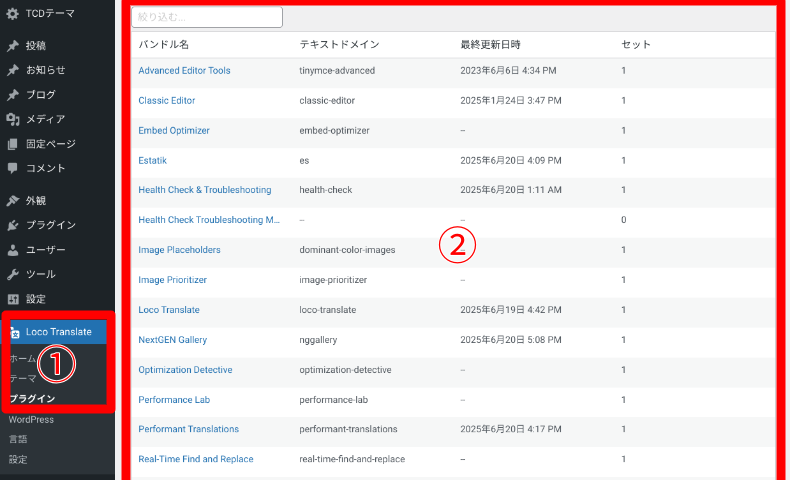The height and width of the screenshot is (480, 790).
Task: Click the Loco Translate menu icon
Action: pyautogui.click(x=15, y=332)
